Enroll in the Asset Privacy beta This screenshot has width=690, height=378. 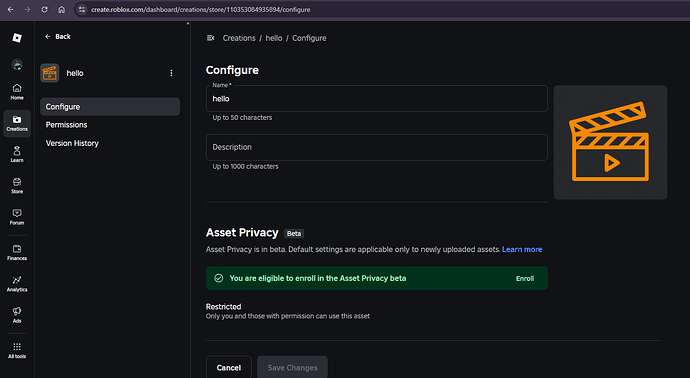tap(525, 279)
